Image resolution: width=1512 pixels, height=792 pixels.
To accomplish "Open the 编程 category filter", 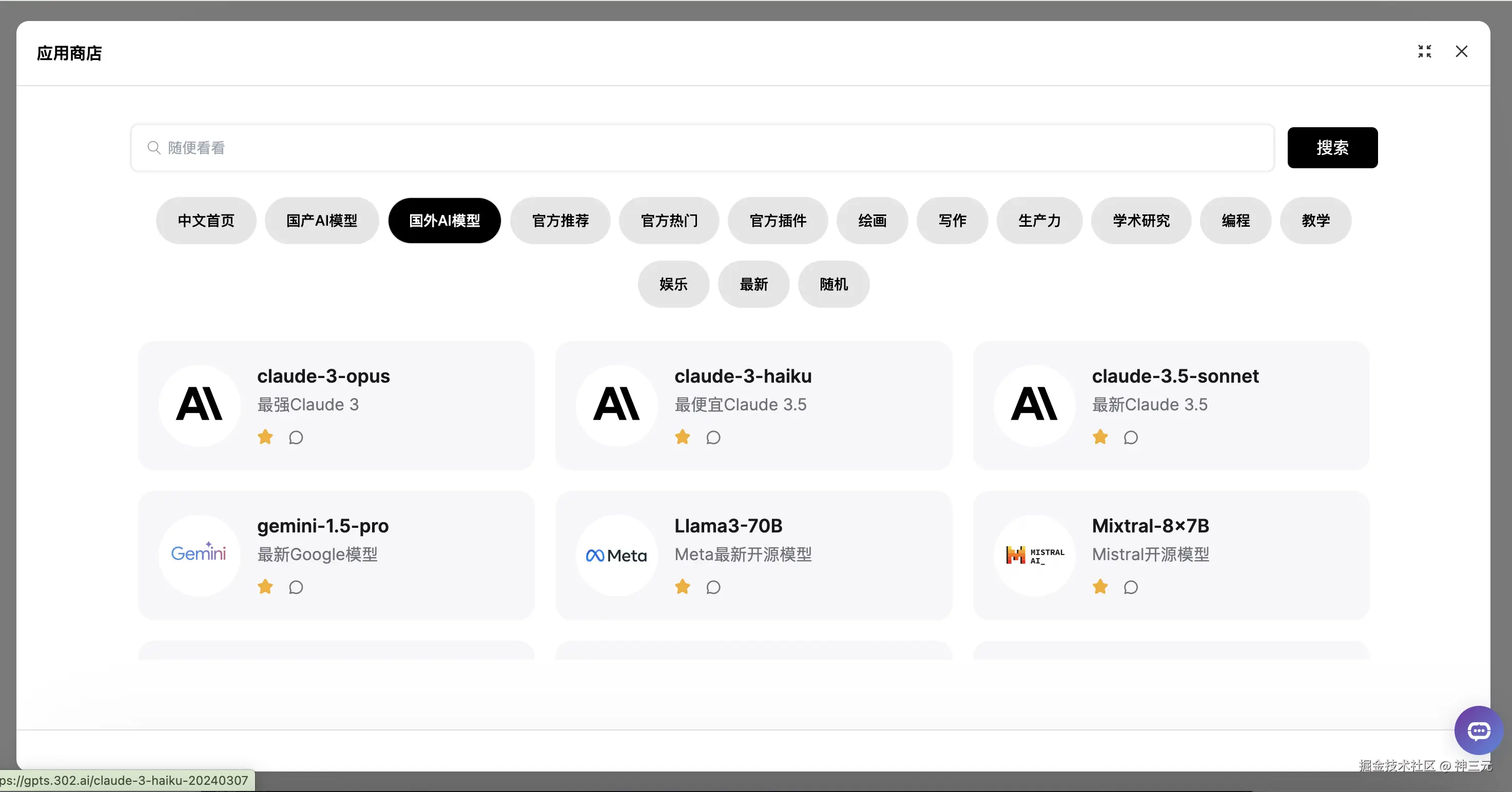I will point(1235,221).
